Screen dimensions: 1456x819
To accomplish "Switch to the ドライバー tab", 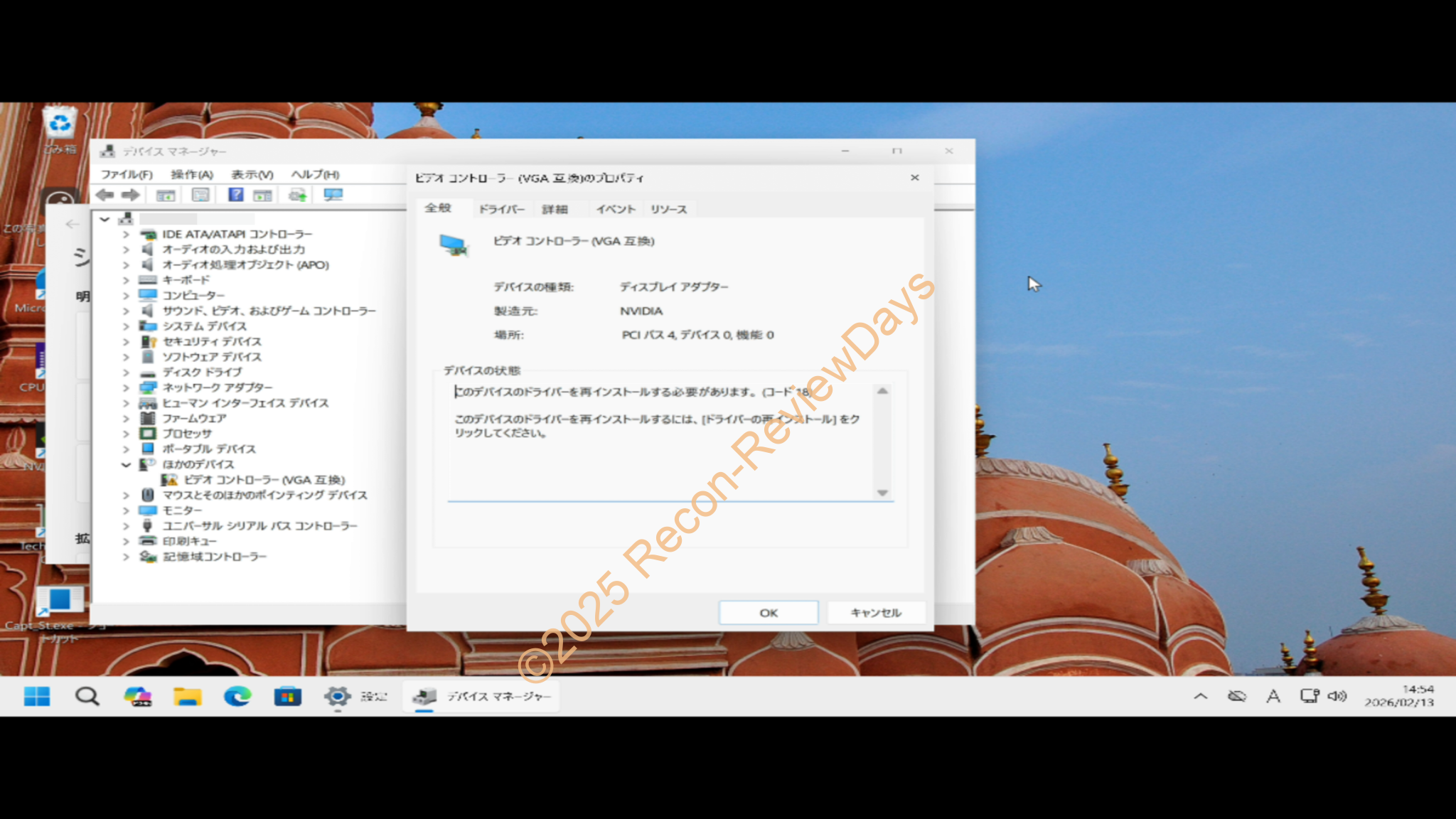I will [501, 209].
